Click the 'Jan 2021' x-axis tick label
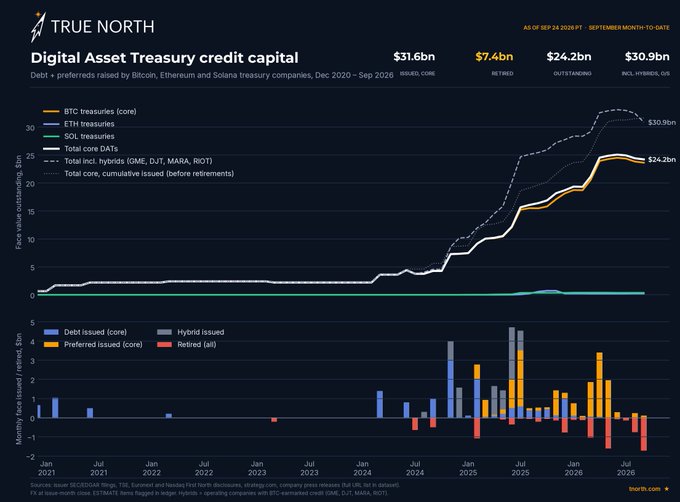 tap(46, 468)
